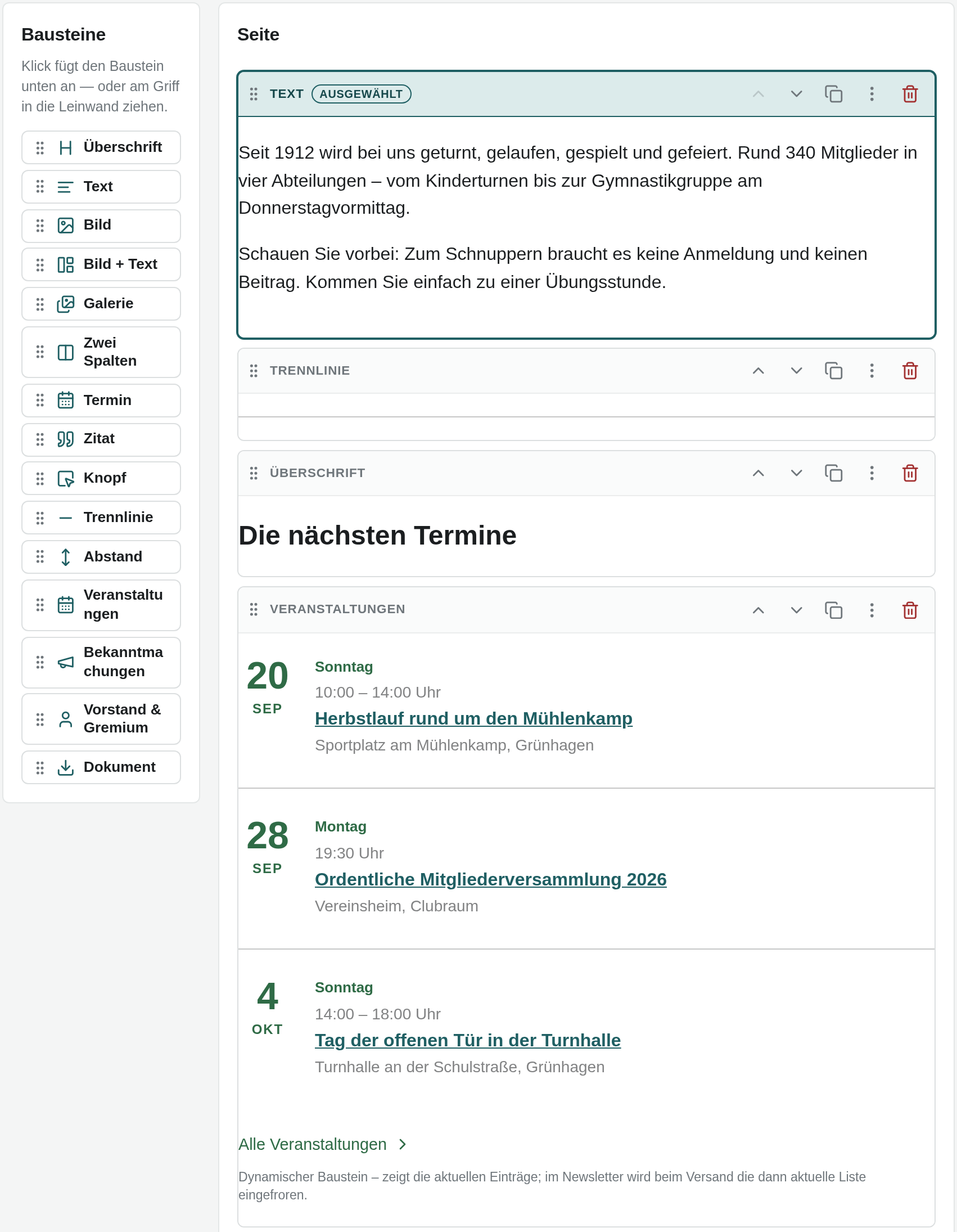Click the Vorstand person icon
957x1232 pixels.
(66, 720)
